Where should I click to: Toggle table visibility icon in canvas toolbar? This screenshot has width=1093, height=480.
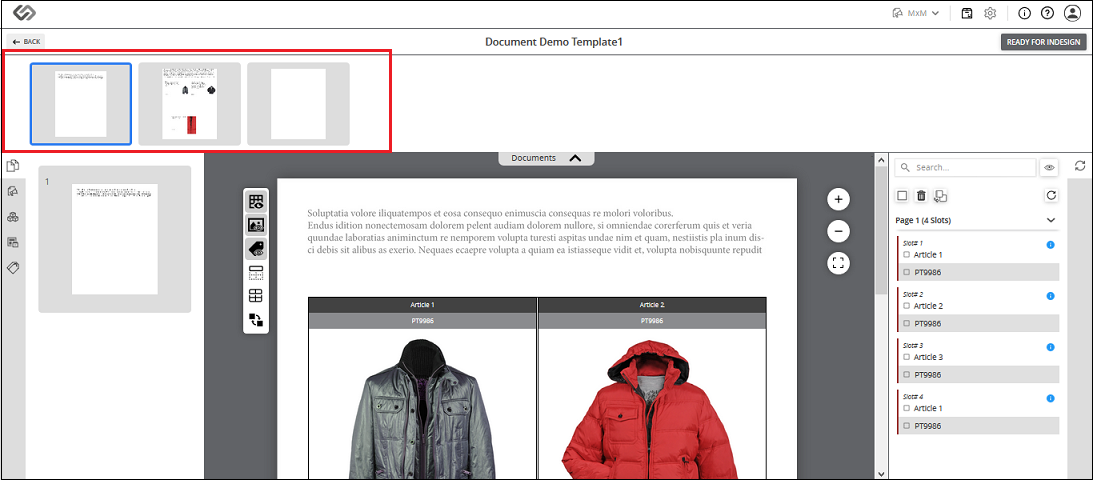tap(256, 201)
